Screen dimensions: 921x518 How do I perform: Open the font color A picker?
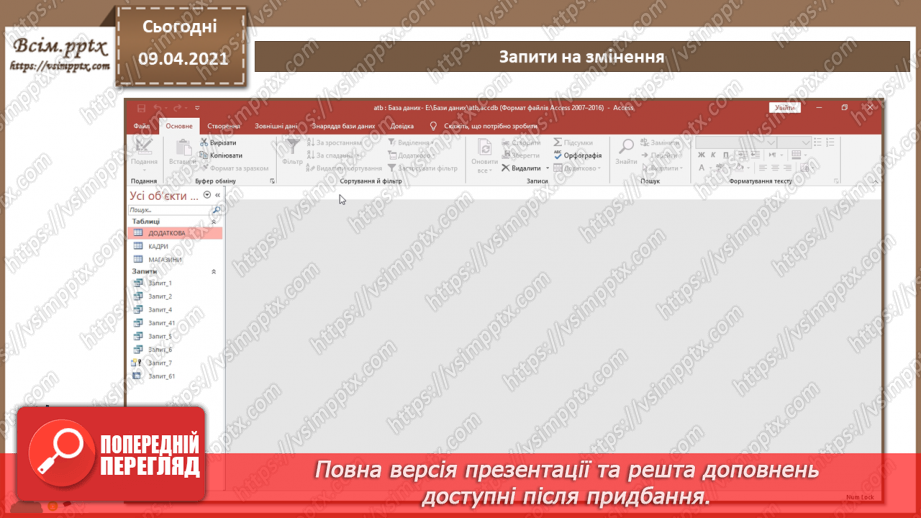[x=701, y=169]
